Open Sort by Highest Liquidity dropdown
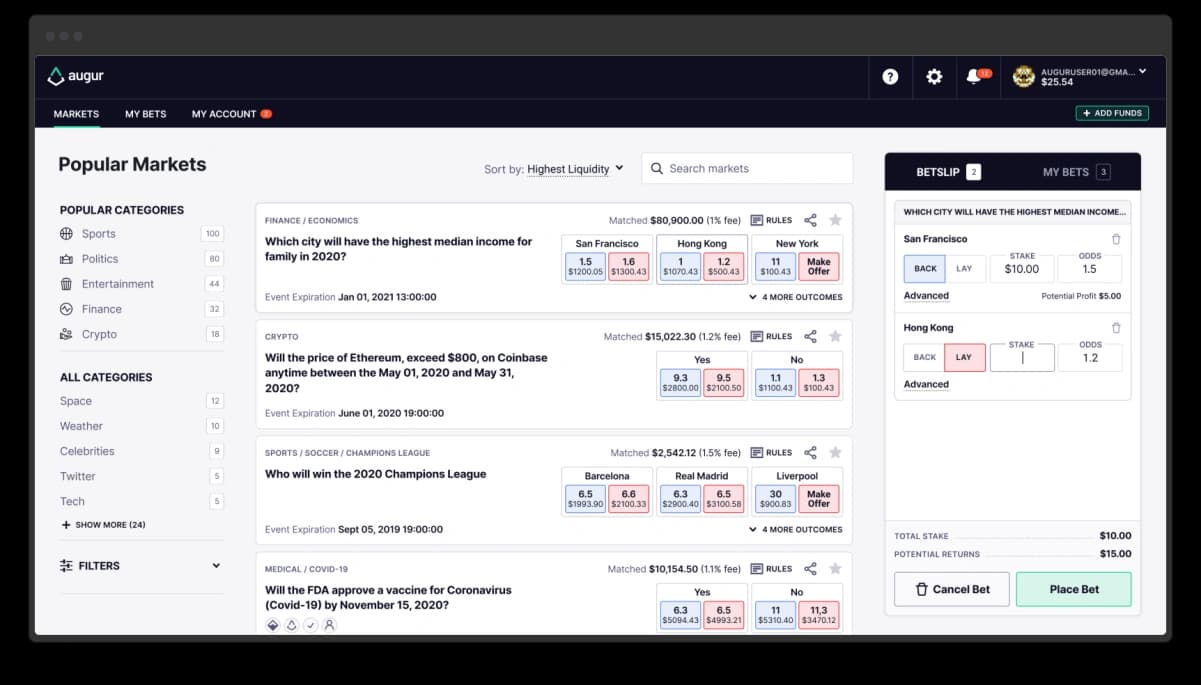This screenshot has width=1201, height=685. (x=575, y=169)
